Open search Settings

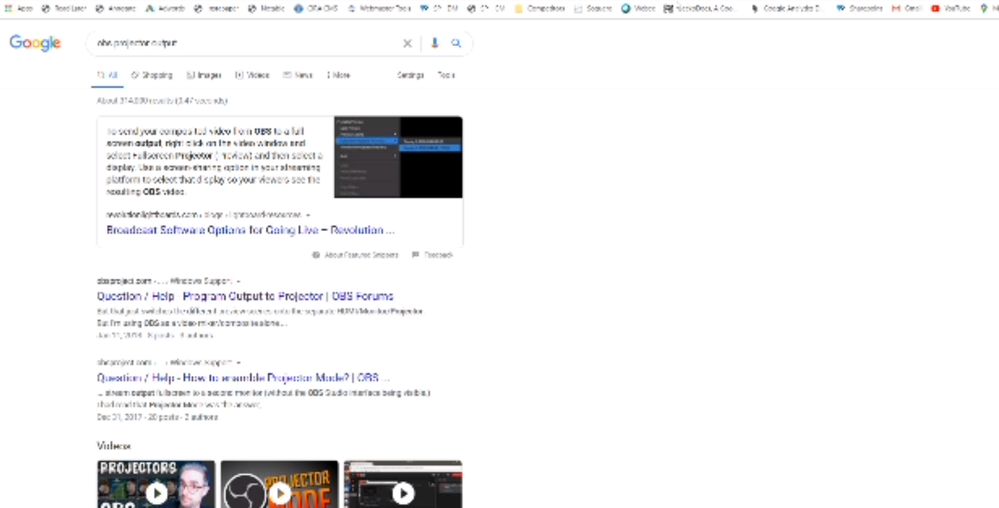coord(410,75)
